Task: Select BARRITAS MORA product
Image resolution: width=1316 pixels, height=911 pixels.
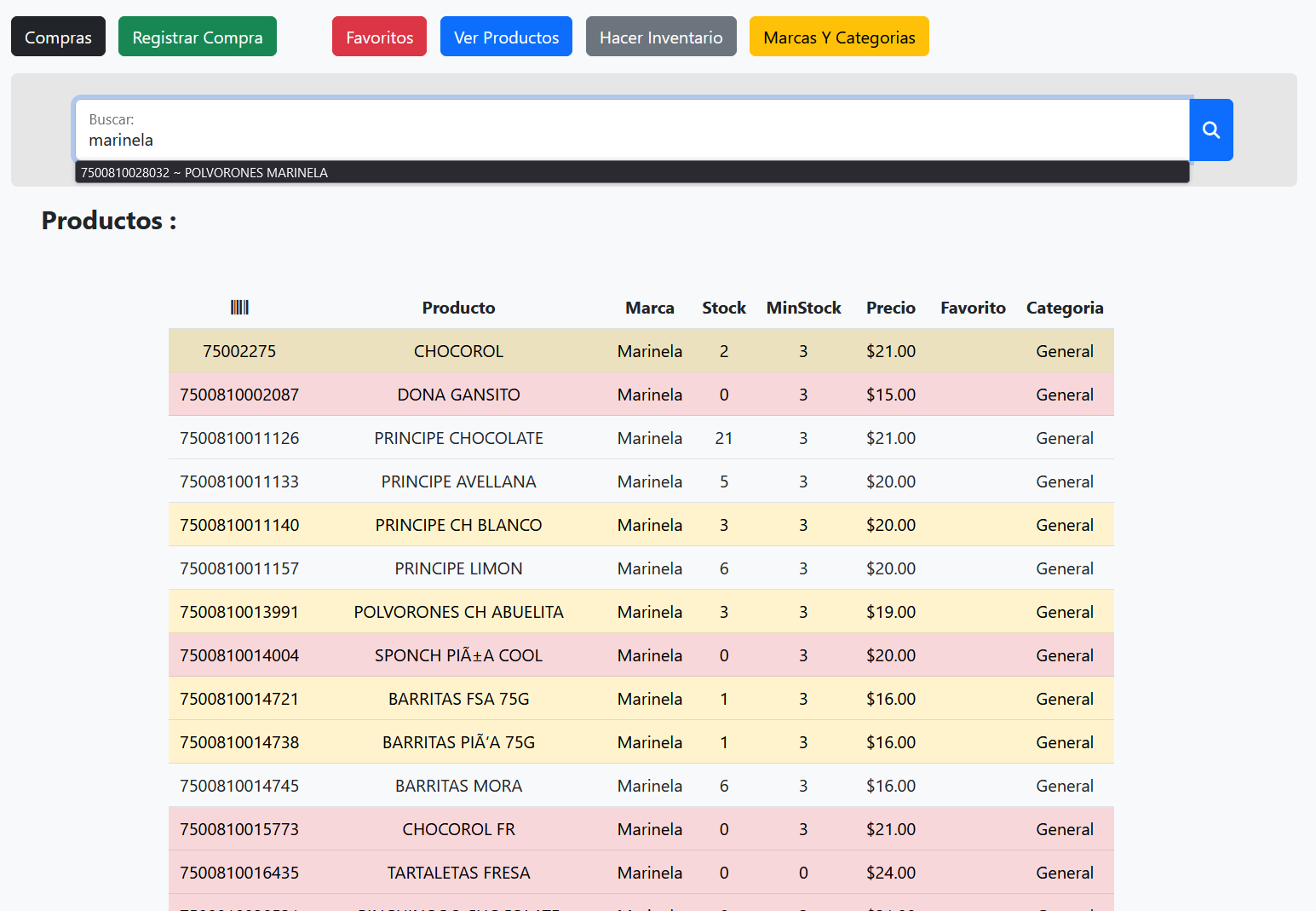Action: pyautogui.click(x=458, y=786)
